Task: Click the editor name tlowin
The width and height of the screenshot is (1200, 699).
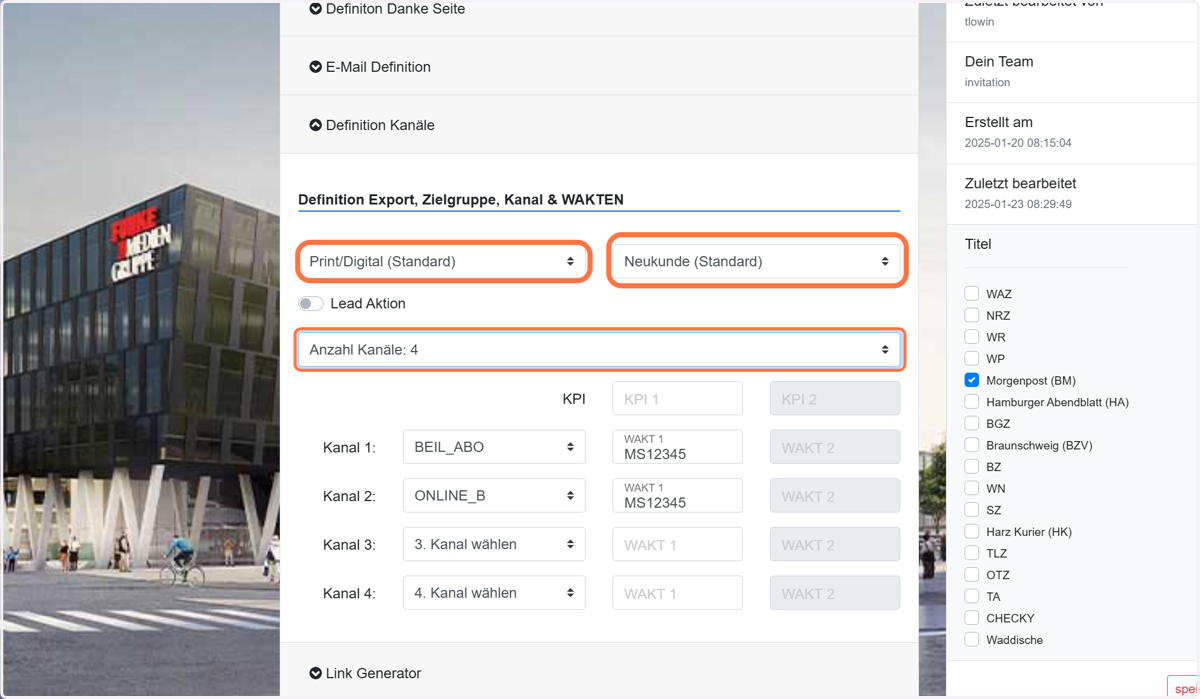Action: (979, 21)
